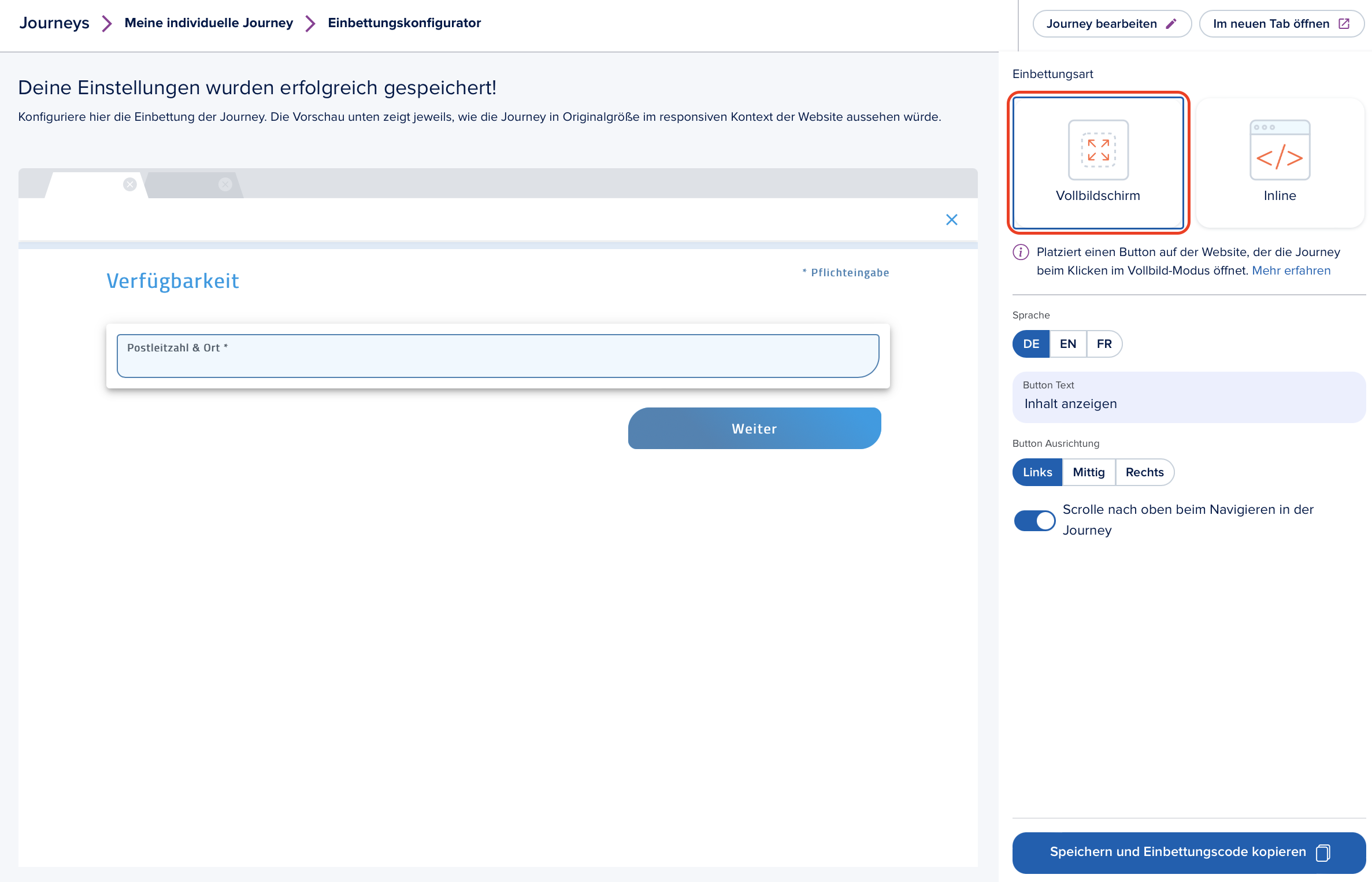This screenshot has height=882, width=1372.
Task: Click the pencil edit icon
Action: tap(1171, 24)
